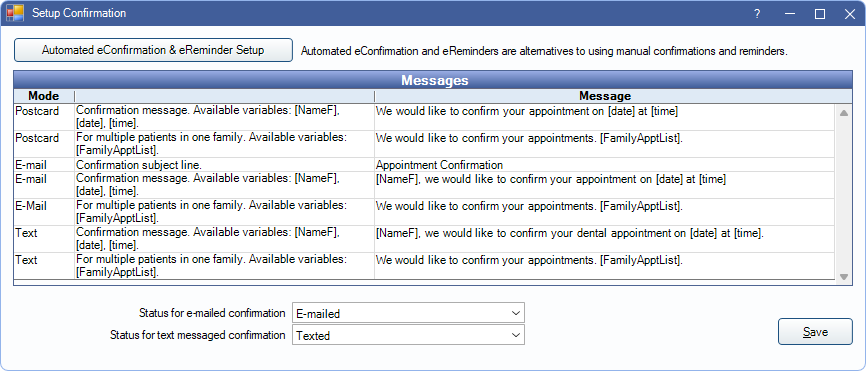Select the Postcard family appointments message row
Screen dimensions: 866x371
tap(424, 144)
